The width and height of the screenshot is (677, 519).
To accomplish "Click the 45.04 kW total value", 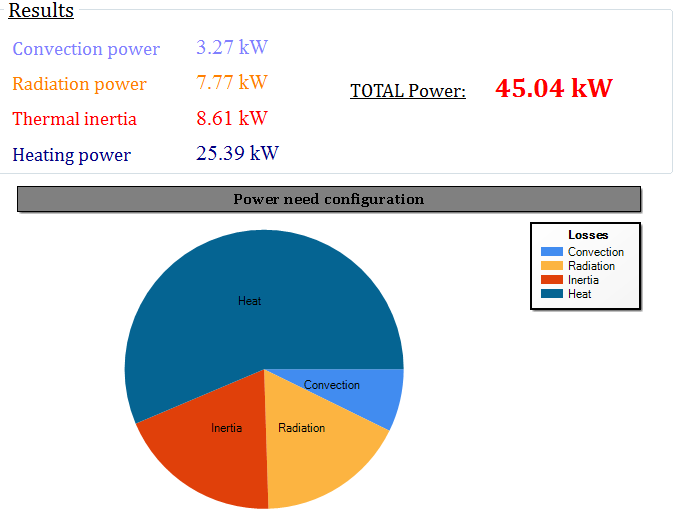I will 553,88.
